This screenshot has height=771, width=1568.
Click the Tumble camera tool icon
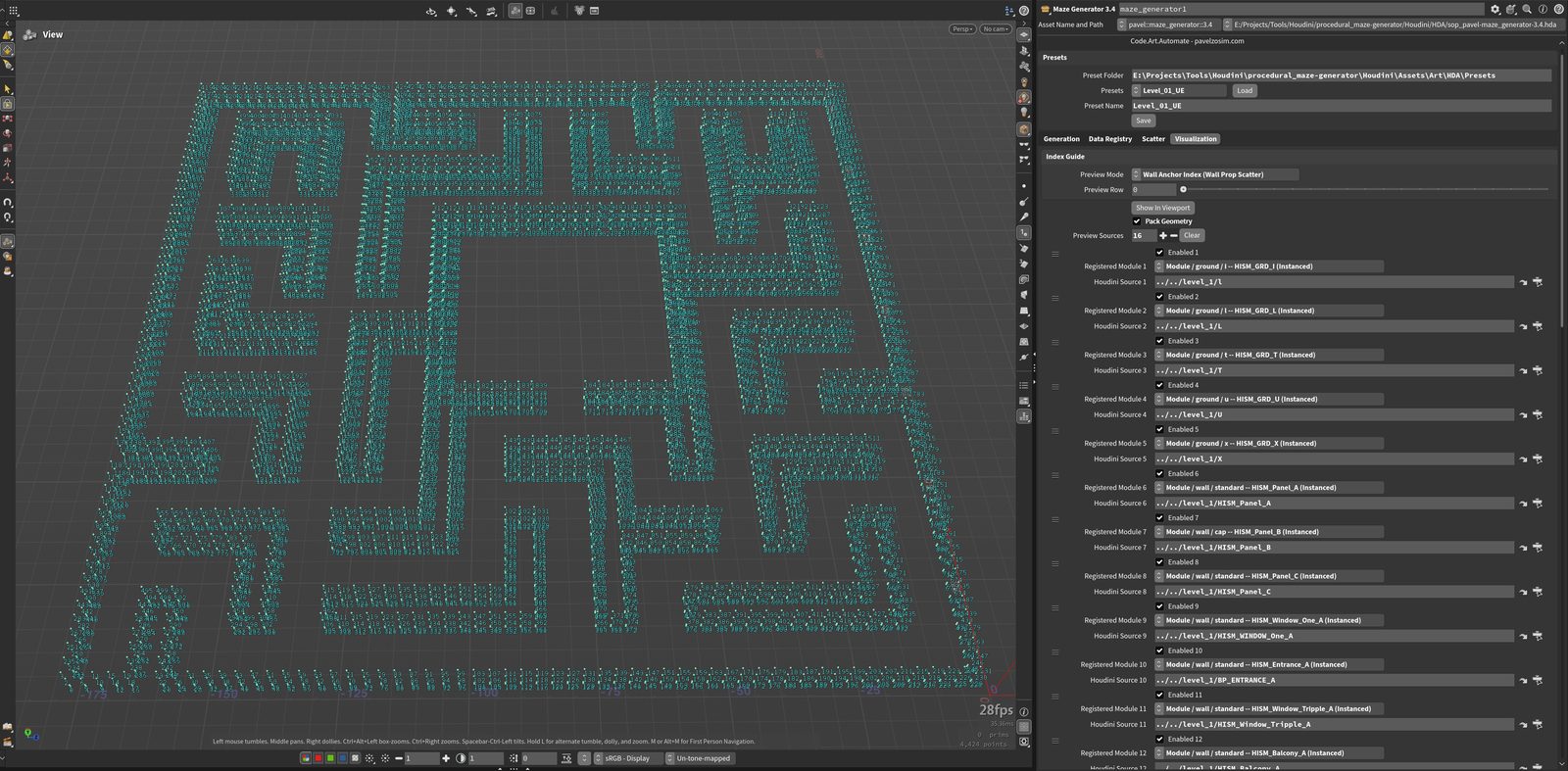431,11
